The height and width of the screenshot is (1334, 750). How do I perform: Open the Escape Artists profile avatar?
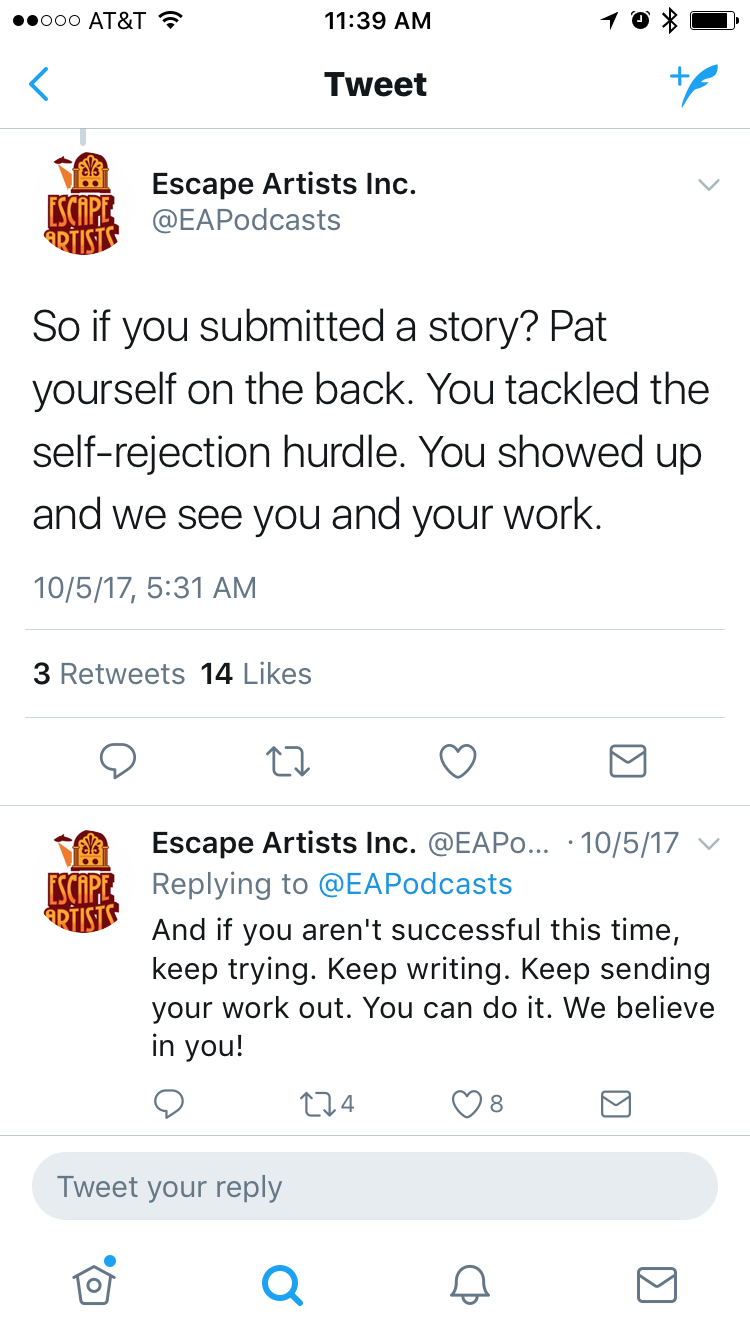pos(83,203)
